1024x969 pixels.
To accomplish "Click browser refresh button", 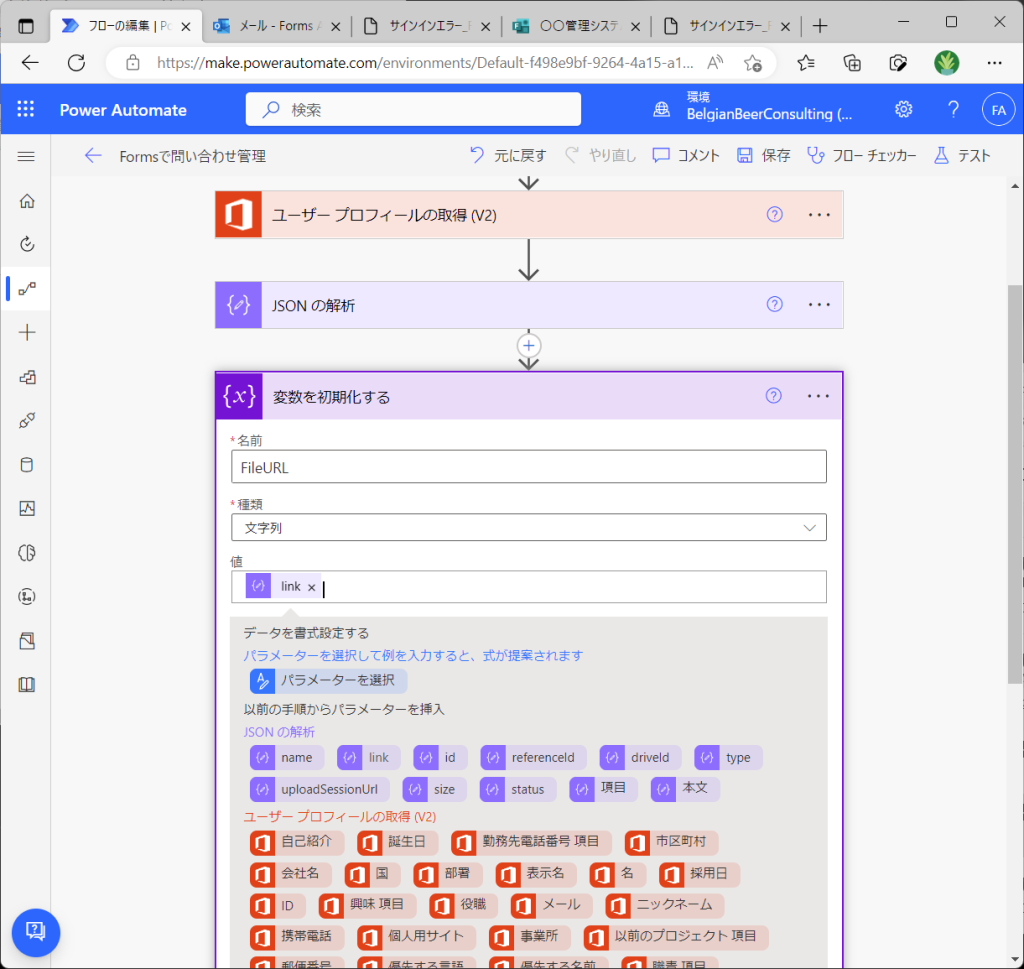I will 76,63.
